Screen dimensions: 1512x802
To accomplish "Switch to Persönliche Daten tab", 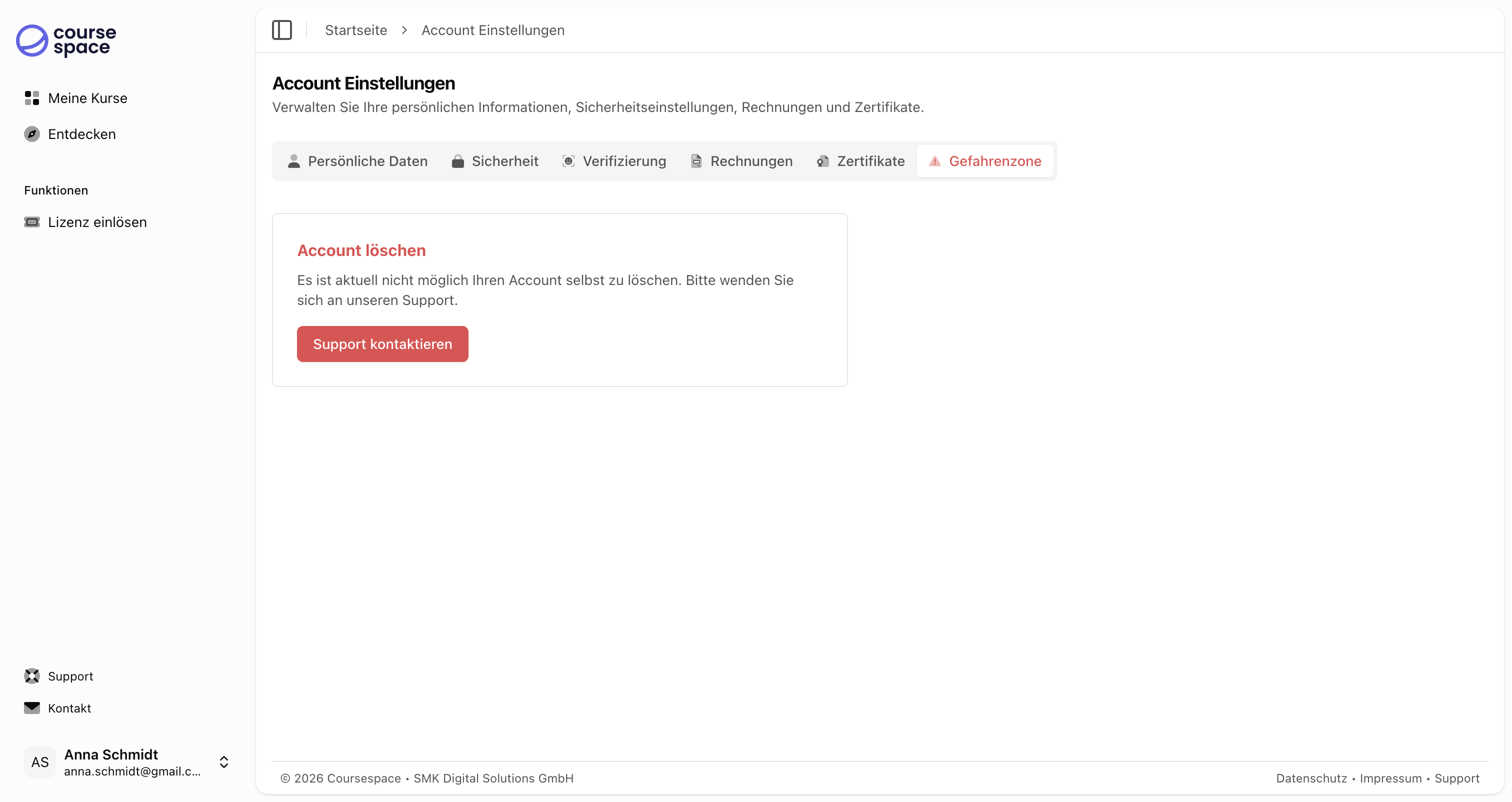I will click(357, 161).
